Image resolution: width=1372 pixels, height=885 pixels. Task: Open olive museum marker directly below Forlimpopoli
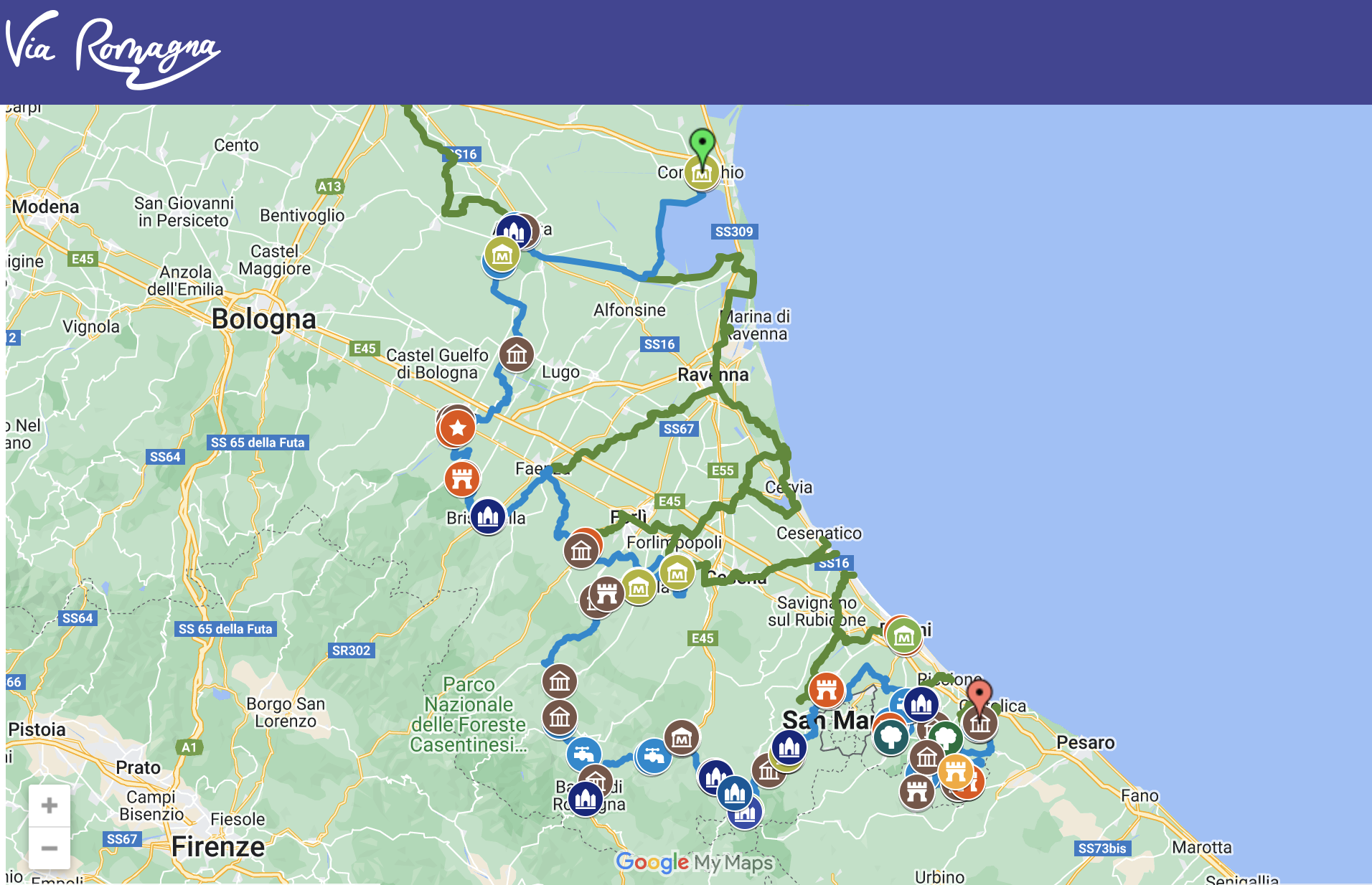(677, 573)
